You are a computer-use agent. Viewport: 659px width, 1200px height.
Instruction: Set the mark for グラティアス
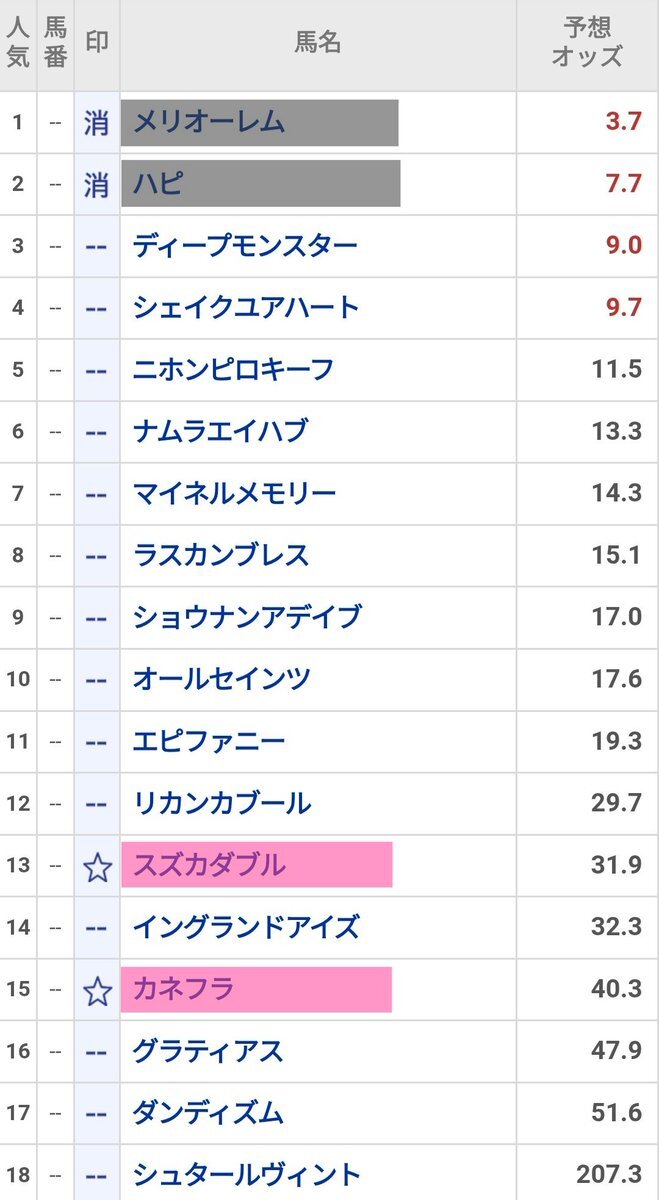[97, 1052]
